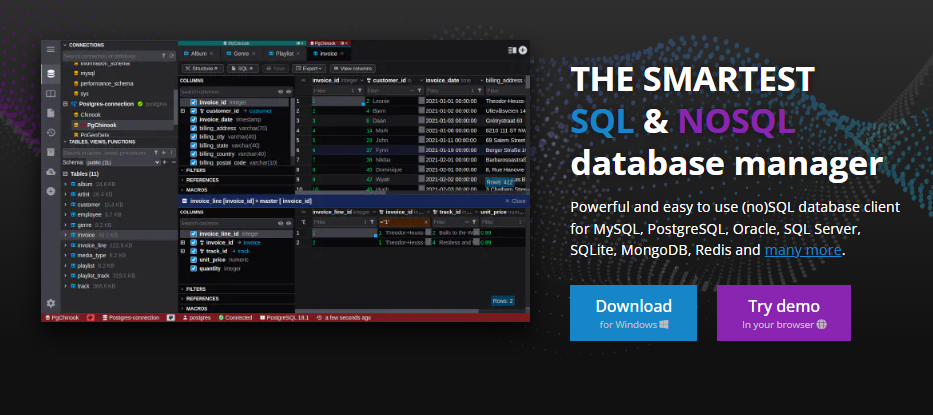Viewport: 933px width, 415px height.
Task: Click round icon at top right of app
Action: (x=523, y=50)
